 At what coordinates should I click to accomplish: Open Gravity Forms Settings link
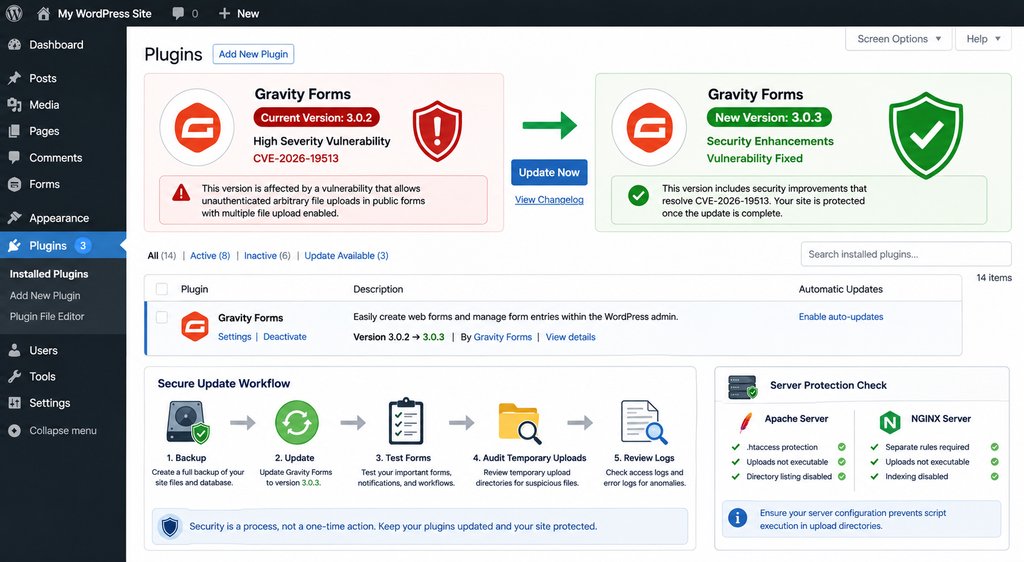234,337
